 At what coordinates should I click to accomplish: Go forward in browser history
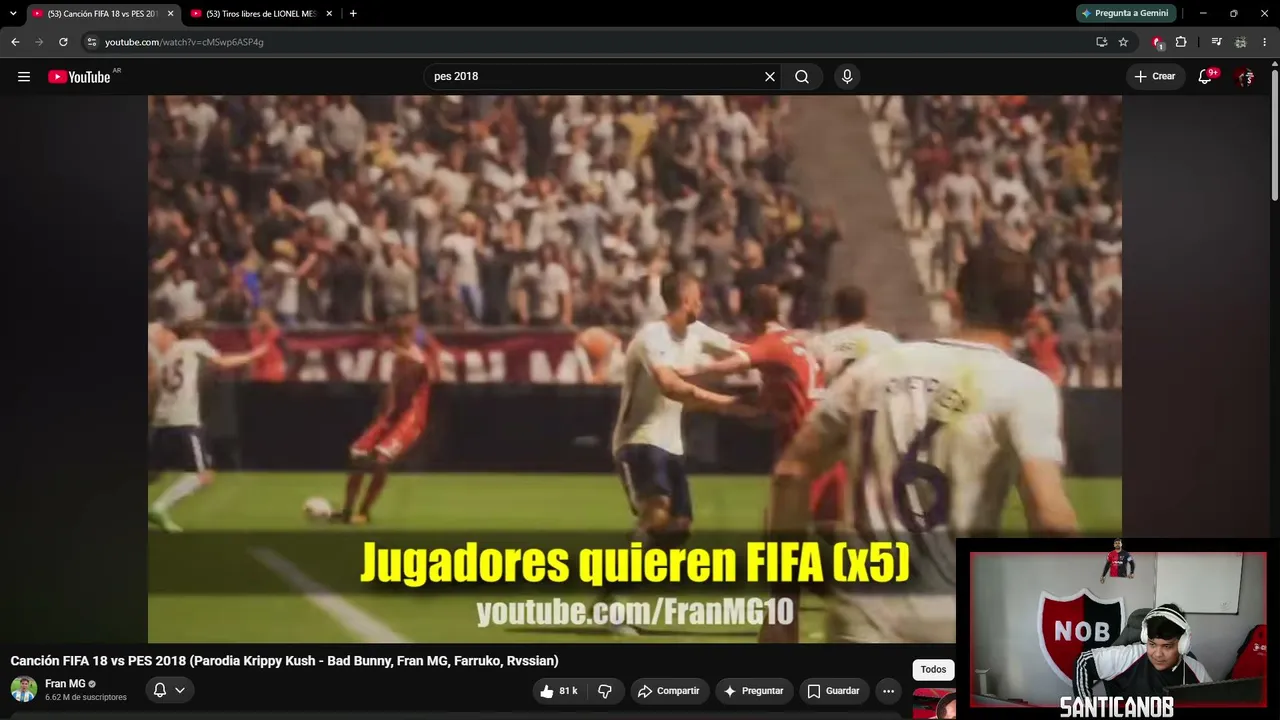[39, 42]
